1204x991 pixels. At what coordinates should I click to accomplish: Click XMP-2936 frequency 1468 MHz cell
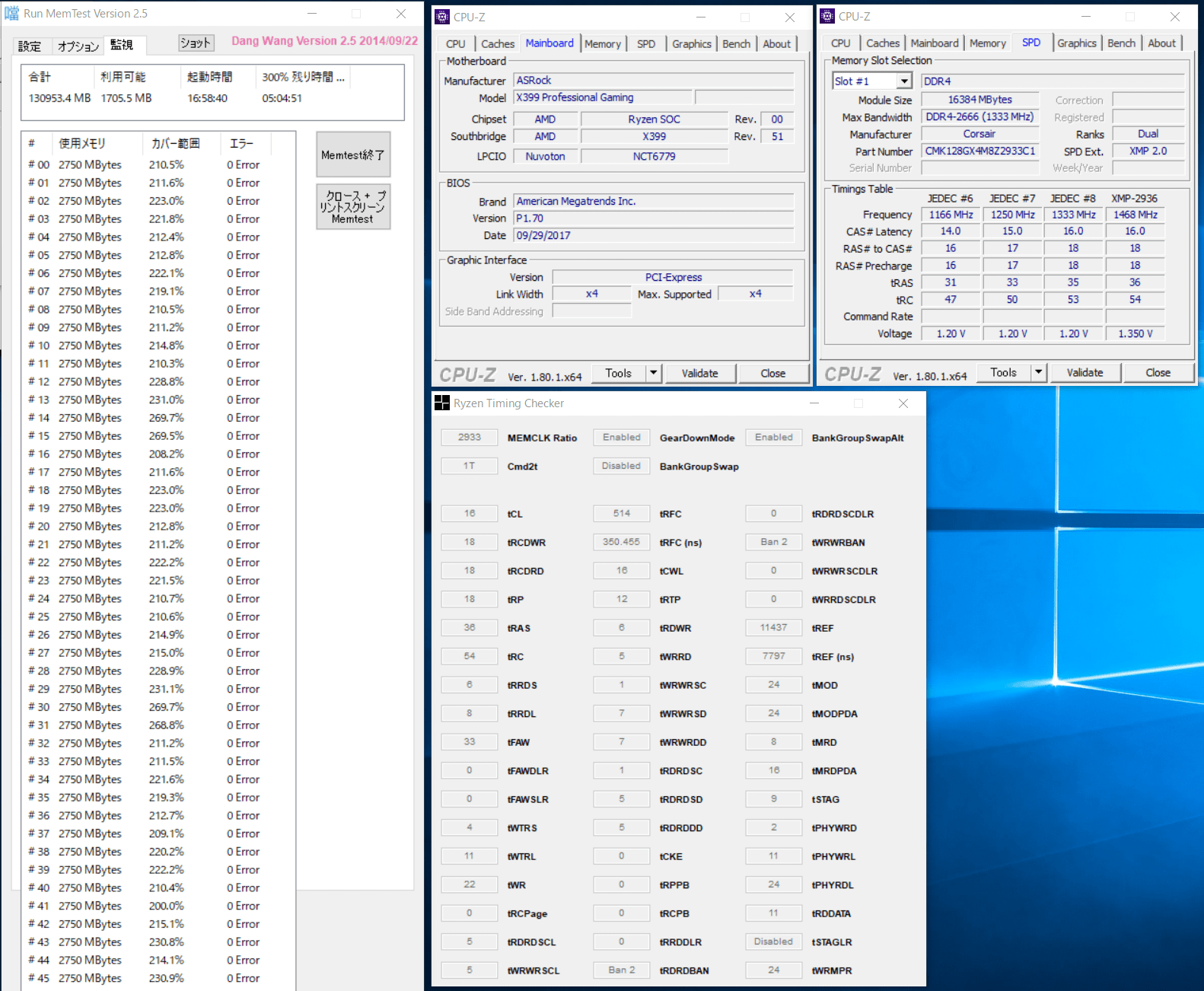[x=1136, y=215]
